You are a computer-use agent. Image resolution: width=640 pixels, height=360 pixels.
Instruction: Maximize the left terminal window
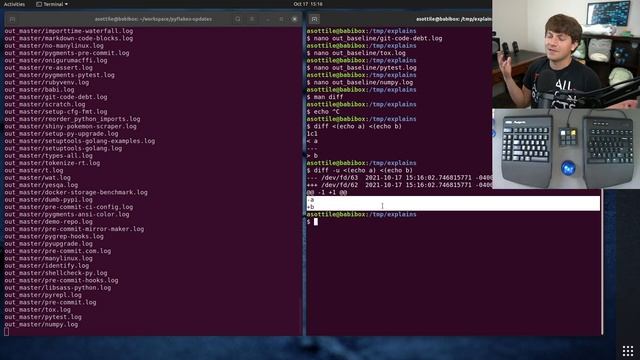pyautogui.click(x=281, y=19)
